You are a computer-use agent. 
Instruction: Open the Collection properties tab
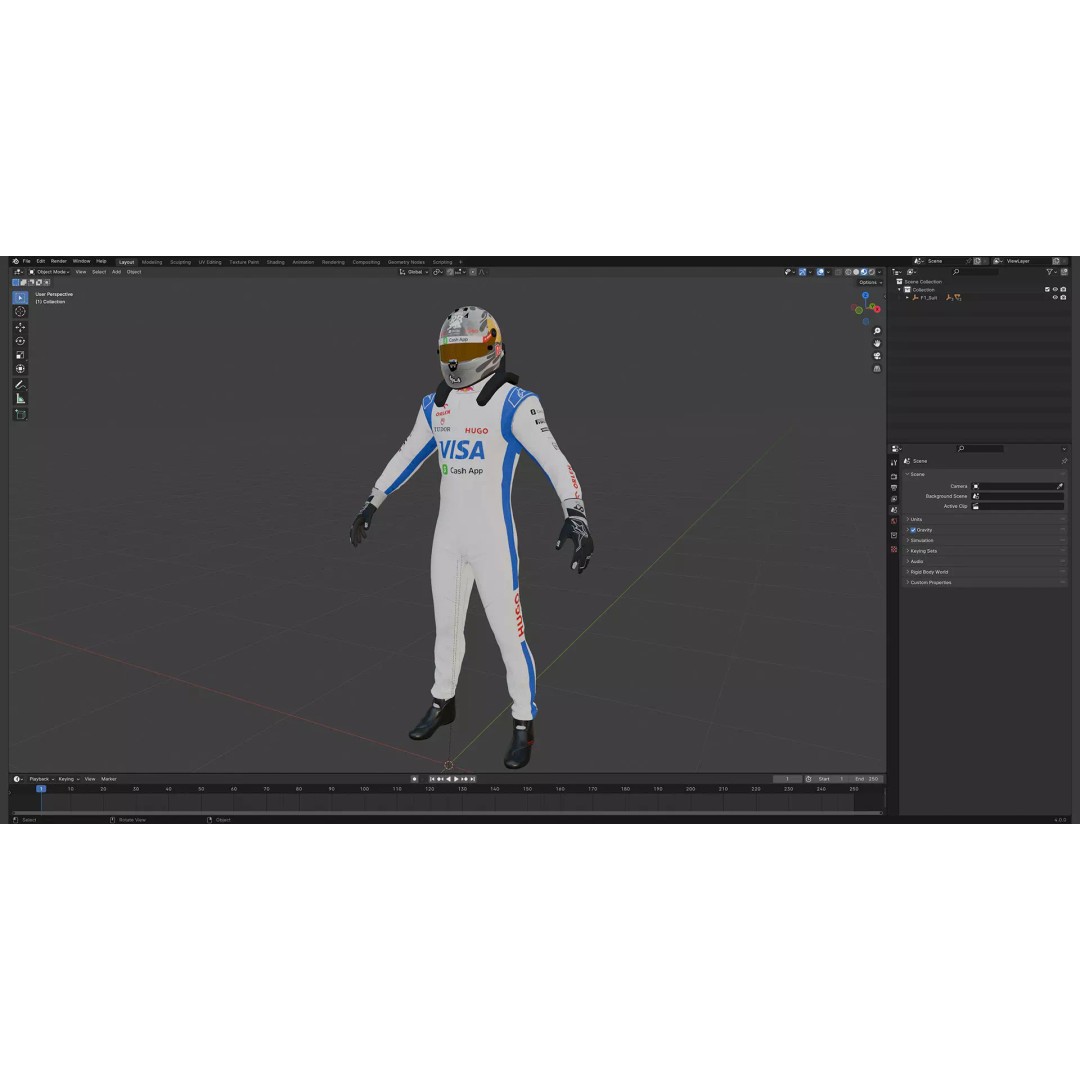coord(894,535)
